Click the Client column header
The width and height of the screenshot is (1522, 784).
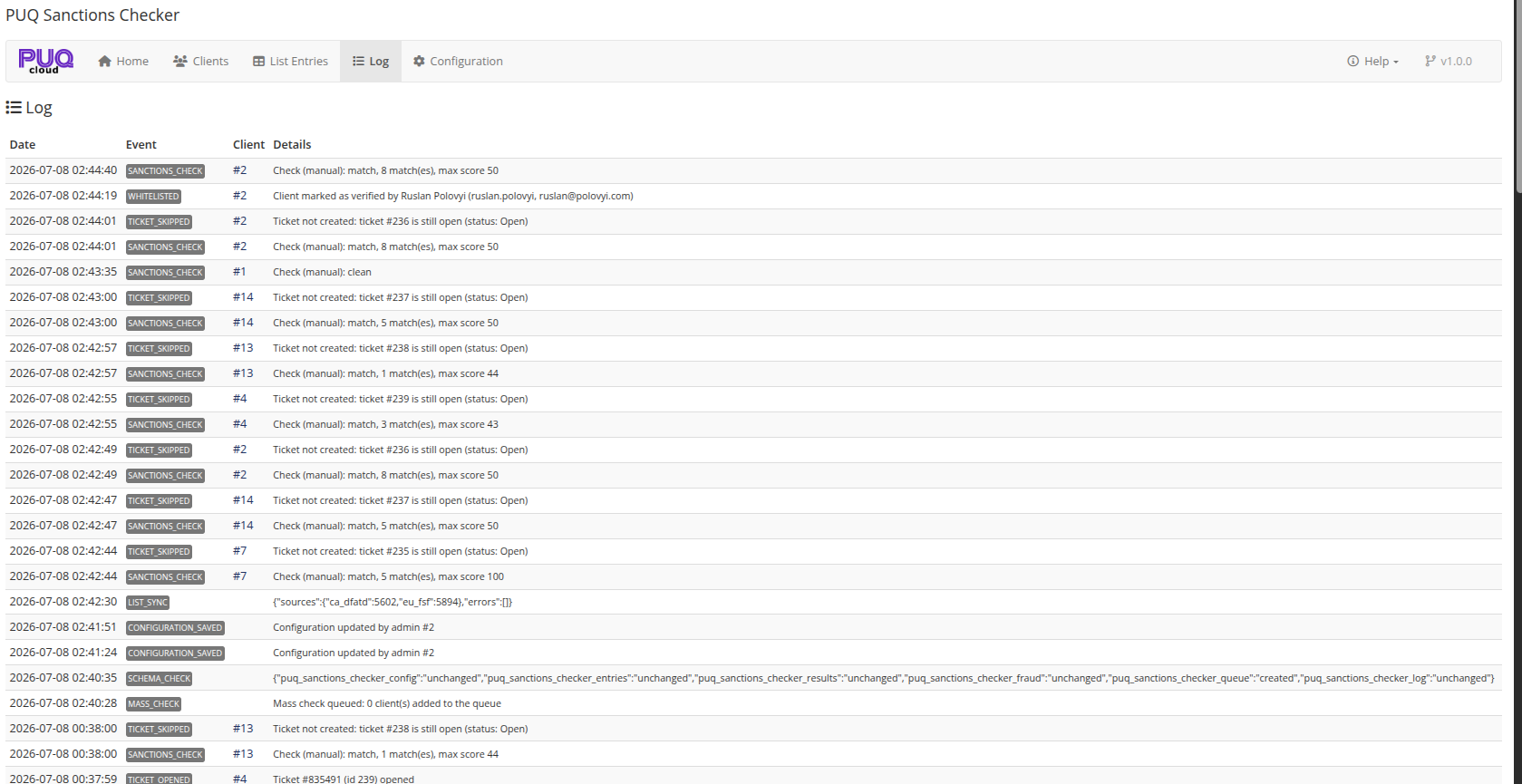click(x=248, y=144)
